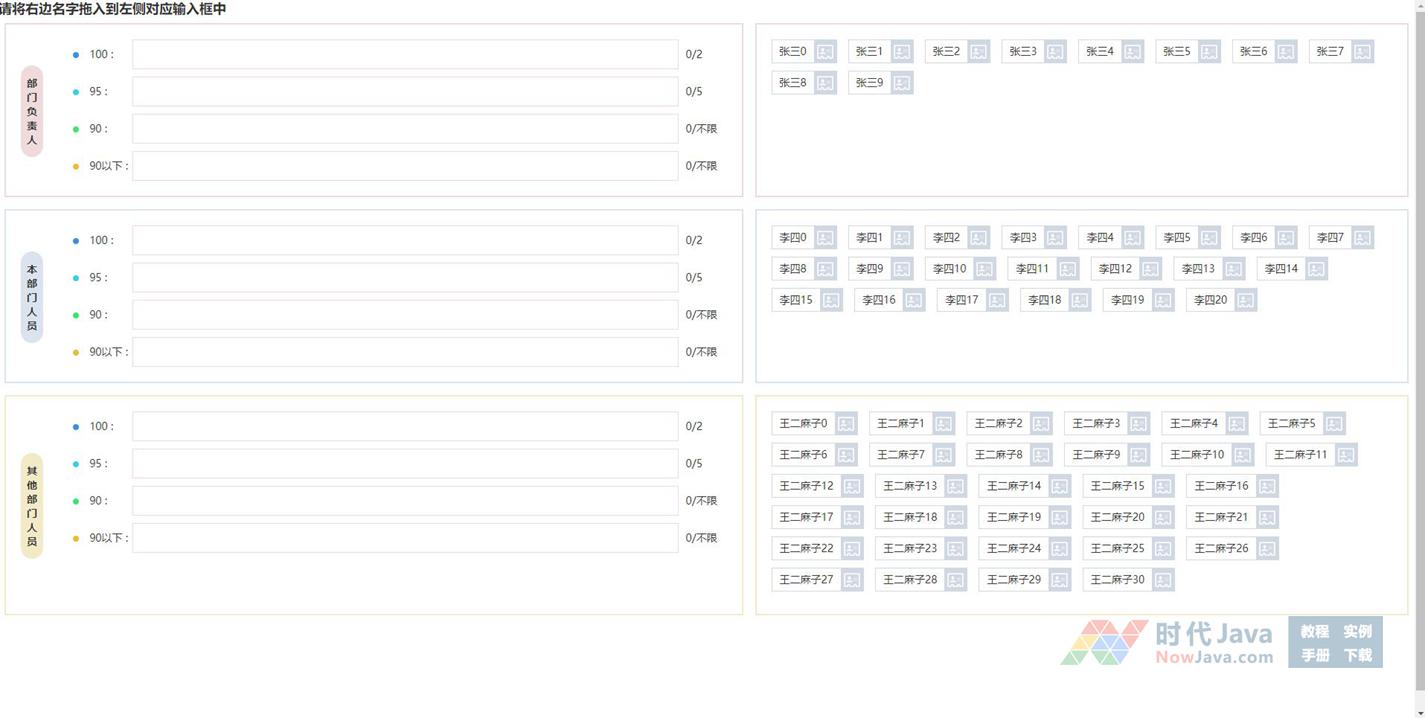The height and width of the screenshot is (718, 1425).
Task: Open the 教程 link in watermark
Action: click(x=1314, y=631)
